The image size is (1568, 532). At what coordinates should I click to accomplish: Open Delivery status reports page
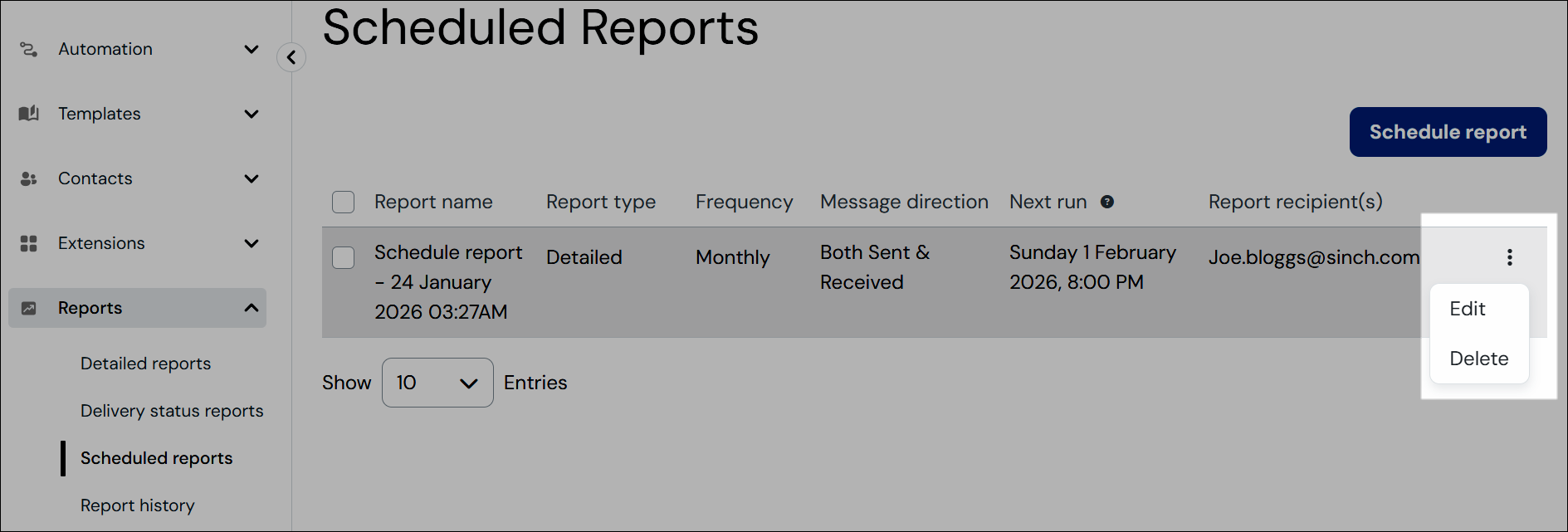[172, 411]
